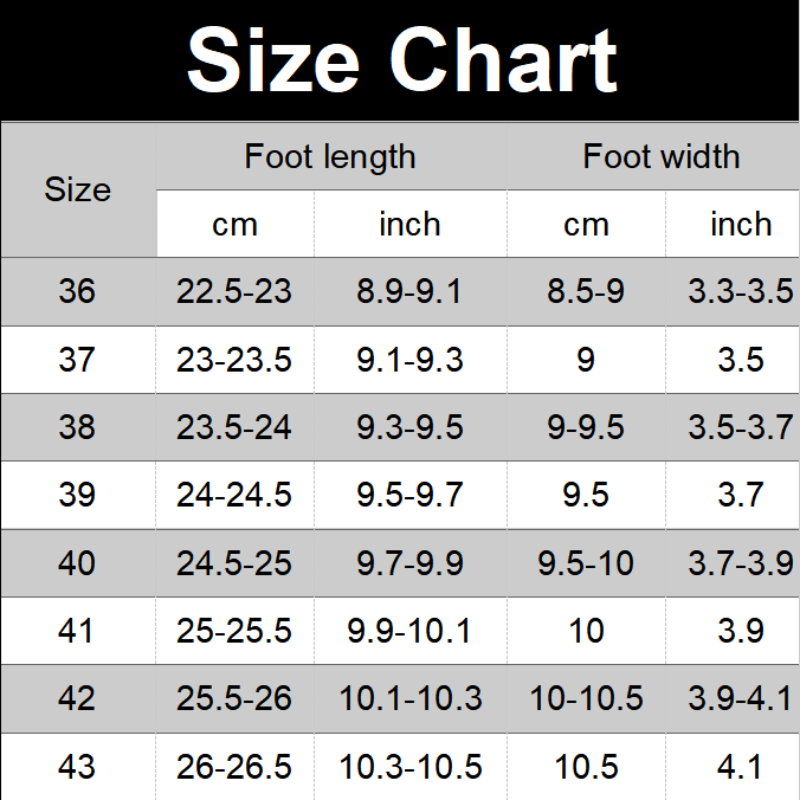Select the 26-26.5 cm length cell
800x800 pixels.
234,767
